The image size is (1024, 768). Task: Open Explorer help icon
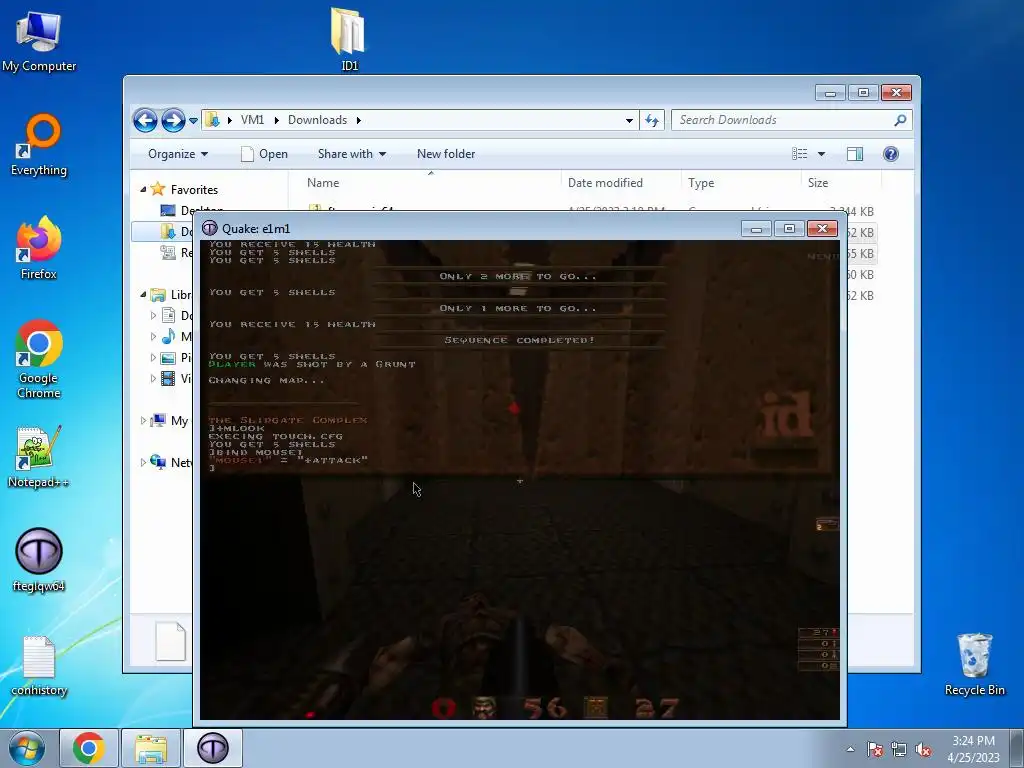coord(891,154)
